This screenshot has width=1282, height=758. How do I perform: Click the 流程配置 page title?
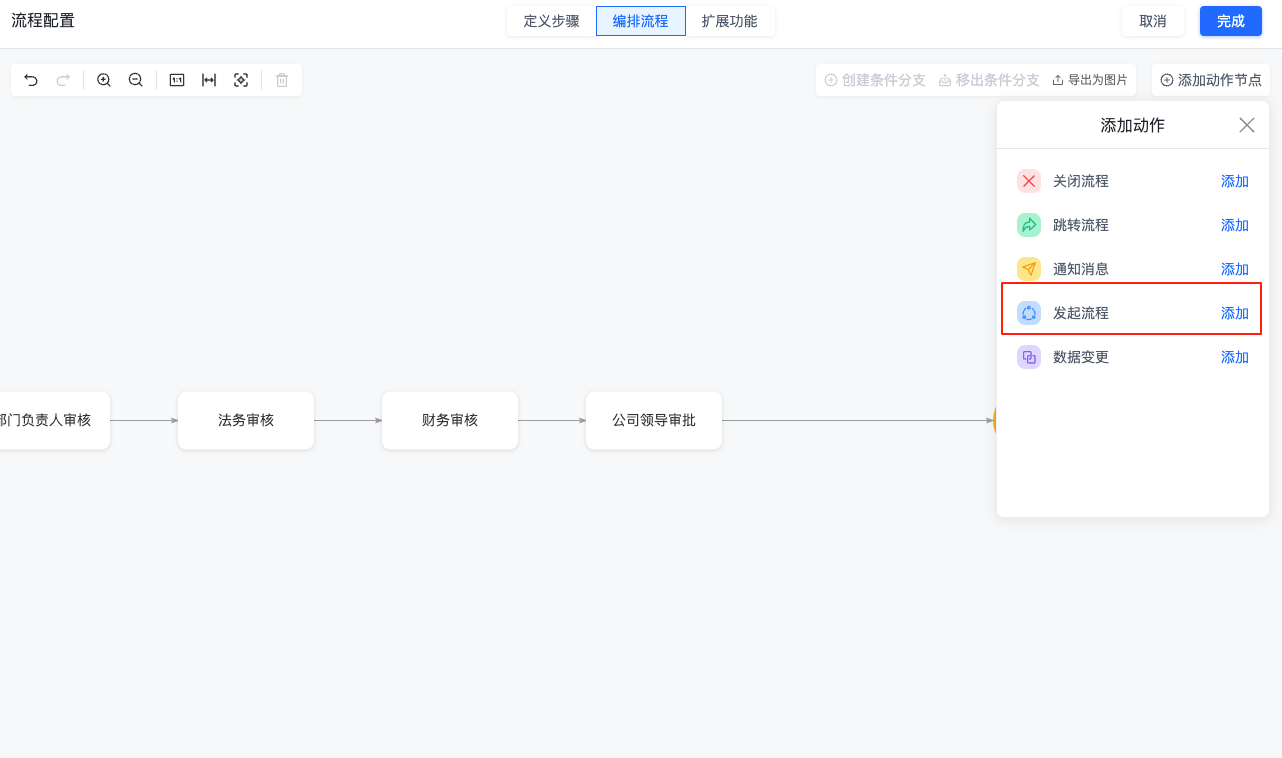(43, 20)
